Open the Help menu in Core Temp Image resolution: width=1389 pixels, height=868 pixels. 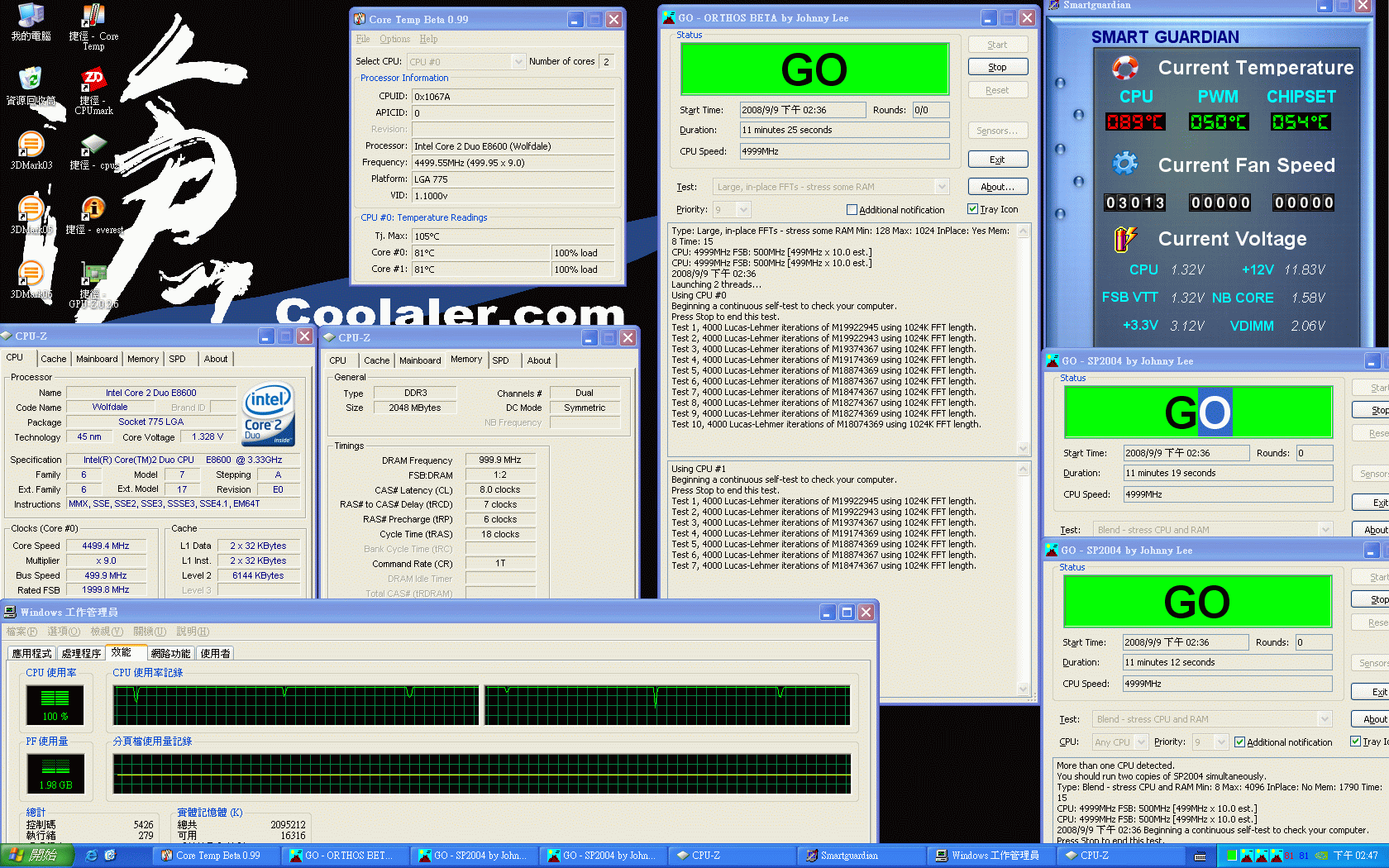pyautogui.click(x=428, y=39)
